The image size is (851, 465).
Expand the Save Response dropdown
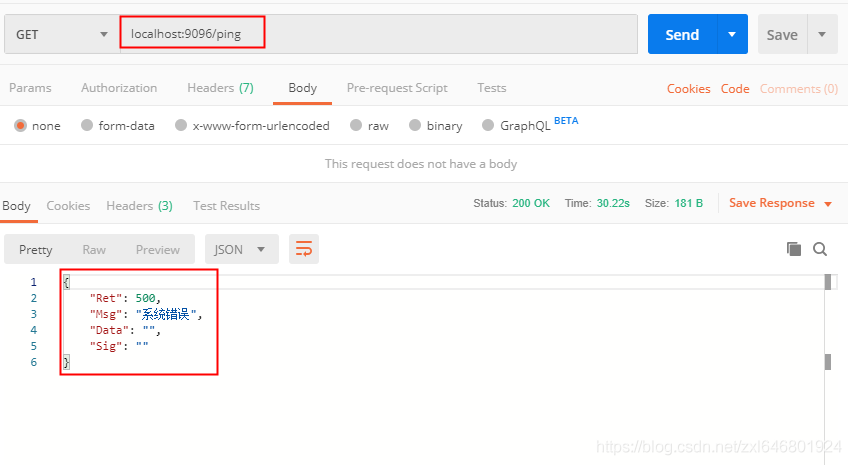(x=827, y=204)
